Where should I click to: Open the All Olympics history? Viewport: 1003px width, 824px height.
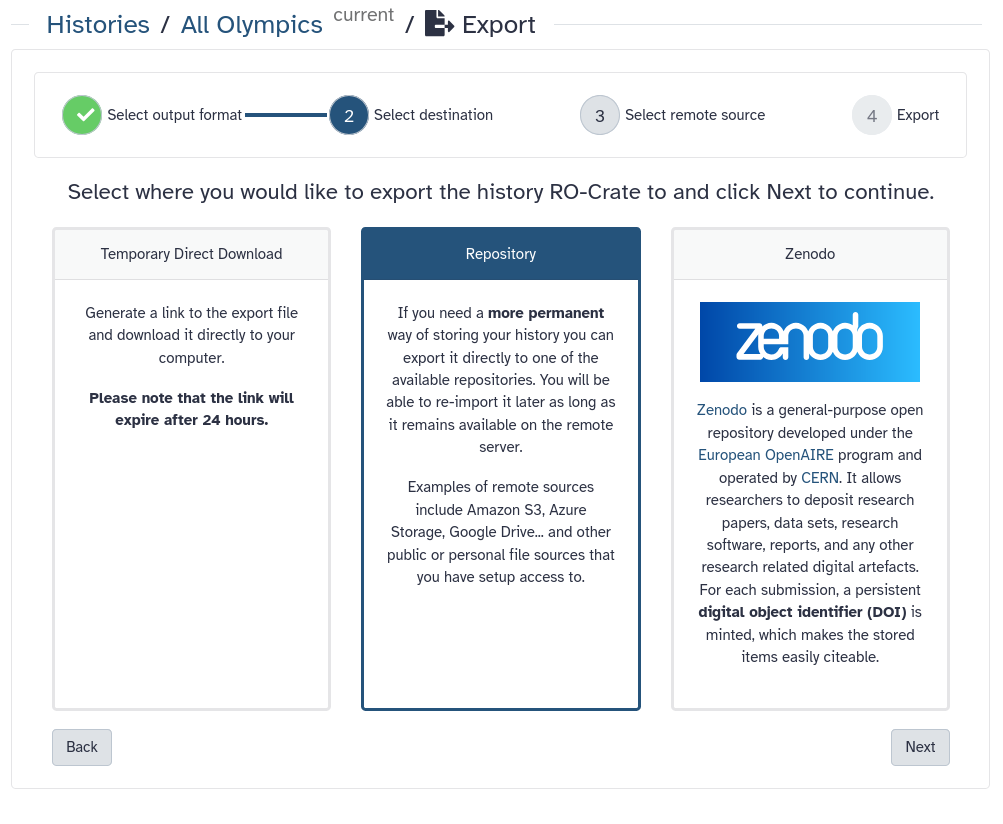[251, 24]
